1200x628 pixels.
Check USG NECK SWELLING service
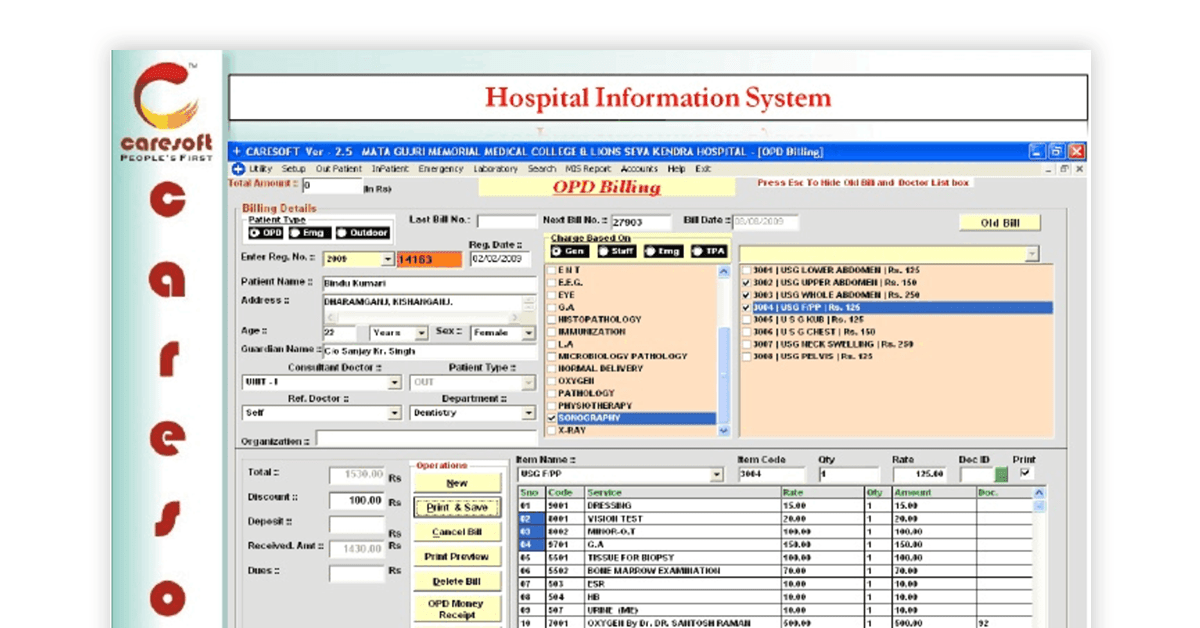click(x=745, y=344)
